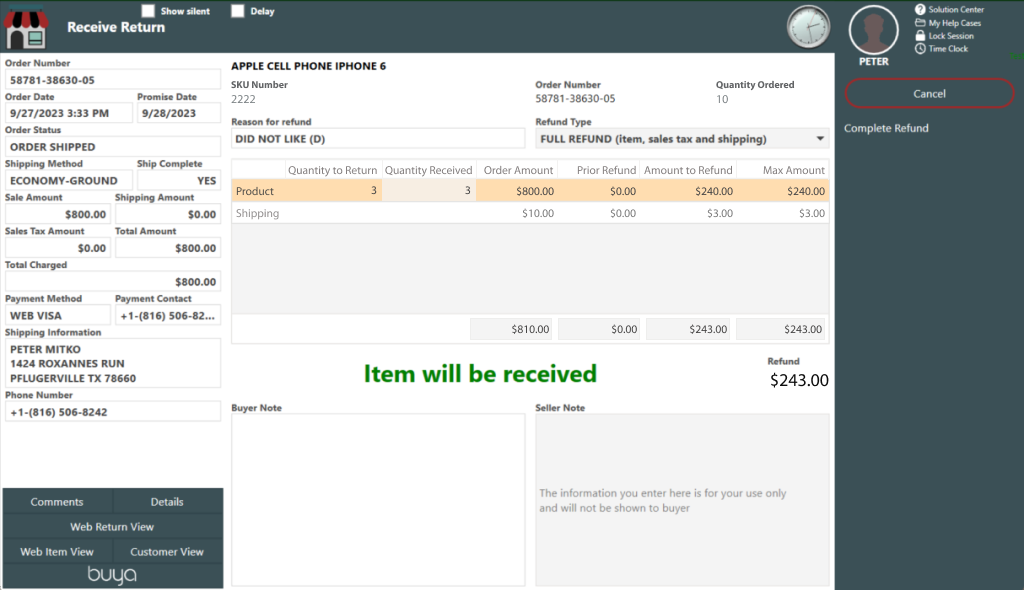
Task: Click the Sale Amount field
Action: (x=58, y=214)
